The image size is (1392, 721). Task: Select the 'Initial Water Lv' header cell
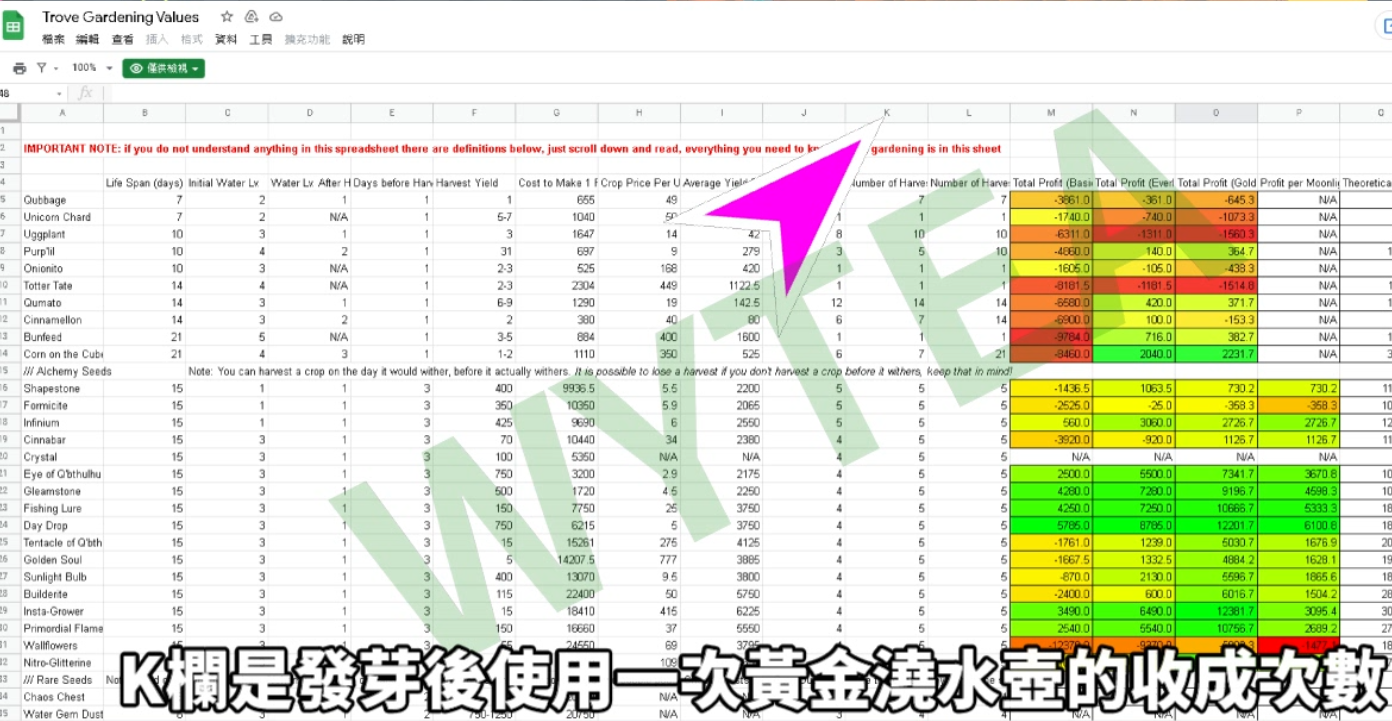[x=227, y=183]
